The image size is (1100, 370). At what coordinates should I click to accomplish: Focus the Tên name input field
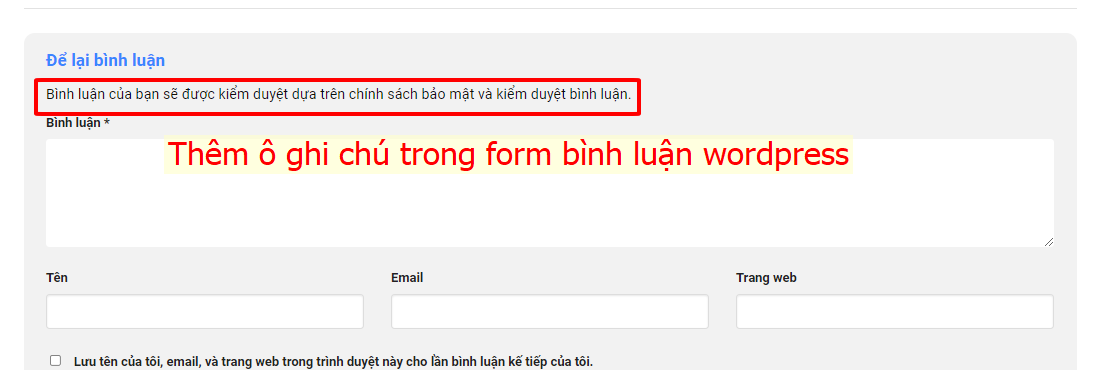tap(205, 312)
